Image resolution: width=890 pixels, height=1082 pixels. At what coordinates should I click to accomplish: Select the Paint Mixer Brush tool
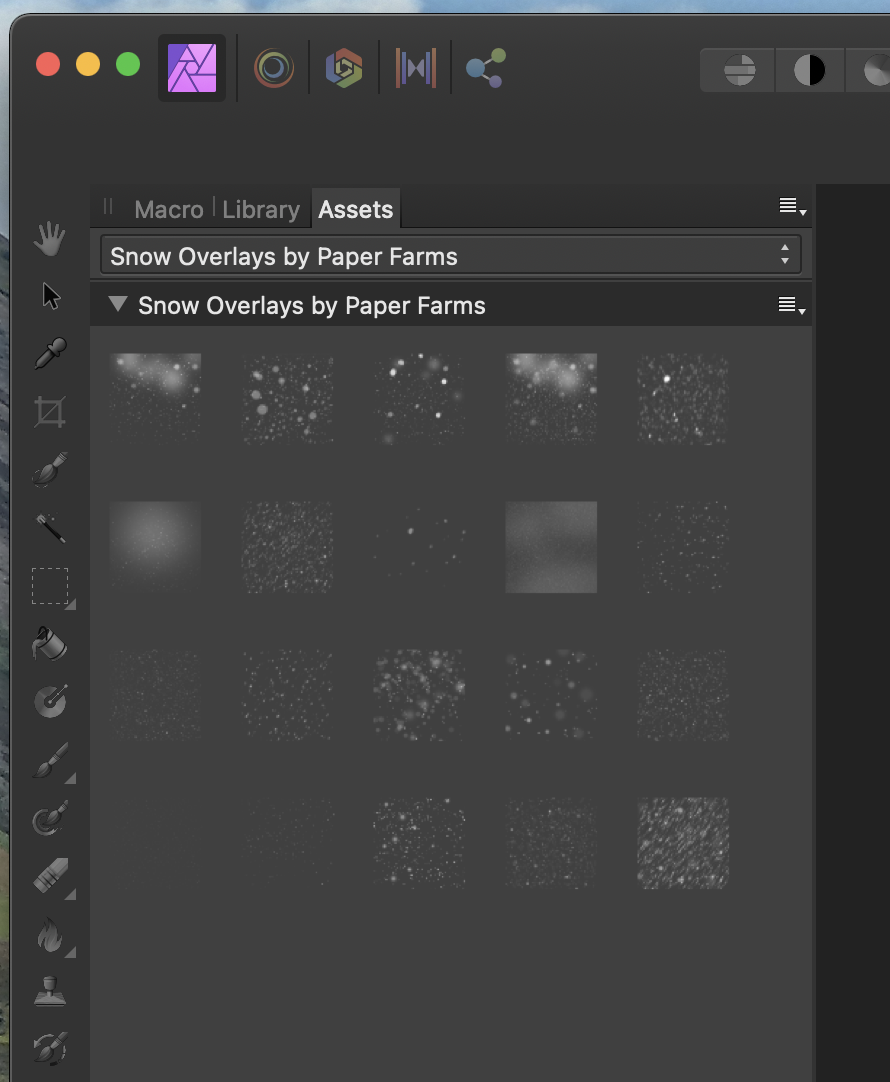pyautogui.click(x=50, y=818)
